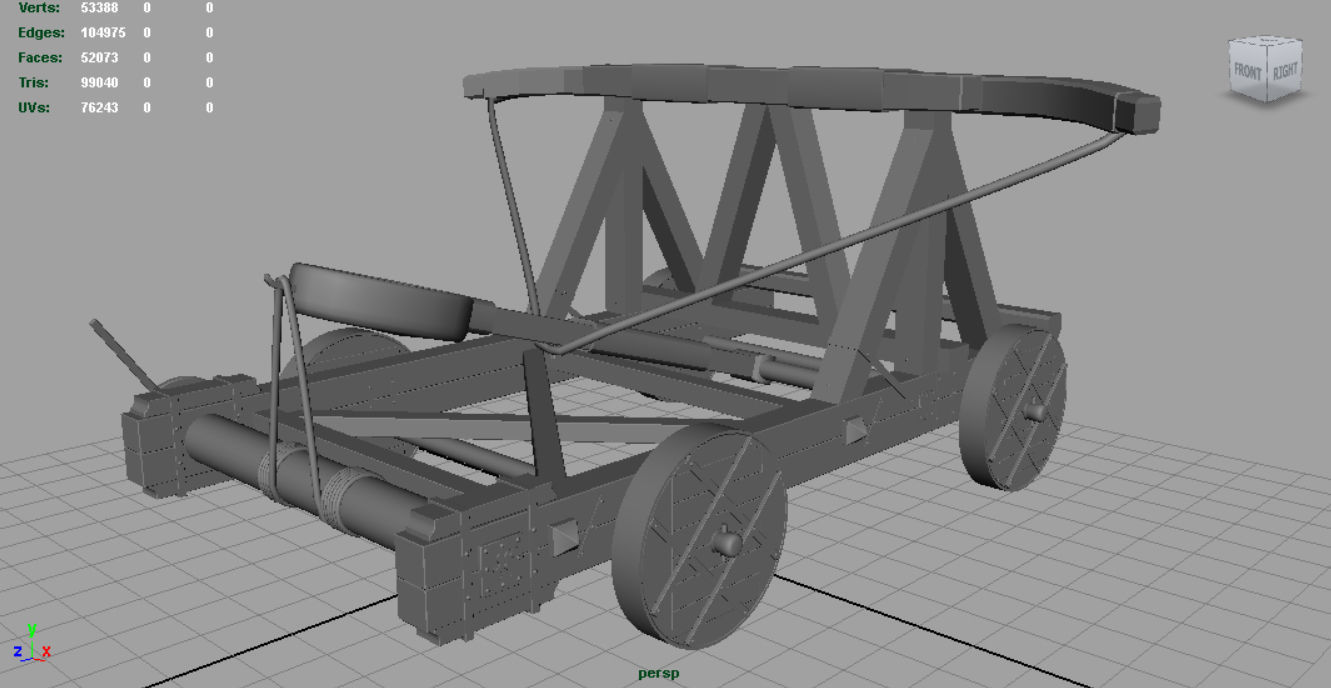This screenshot has width=1331, height=688.
Task: Click the 'Verts:' heads-up display label
Action: click(x=39, y=8)
